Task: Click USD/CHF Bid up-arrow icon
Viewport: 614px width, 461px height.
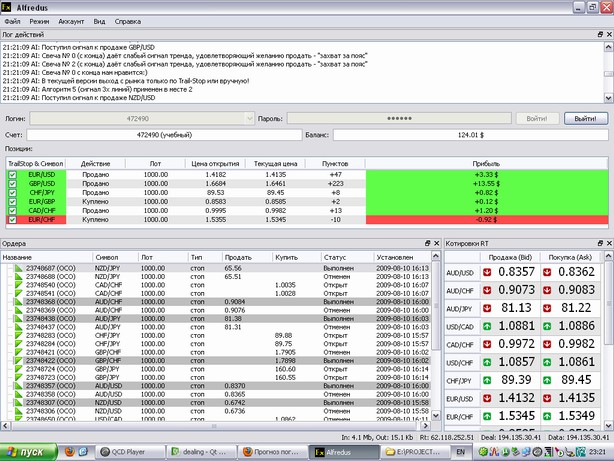Action: [487, 362]
